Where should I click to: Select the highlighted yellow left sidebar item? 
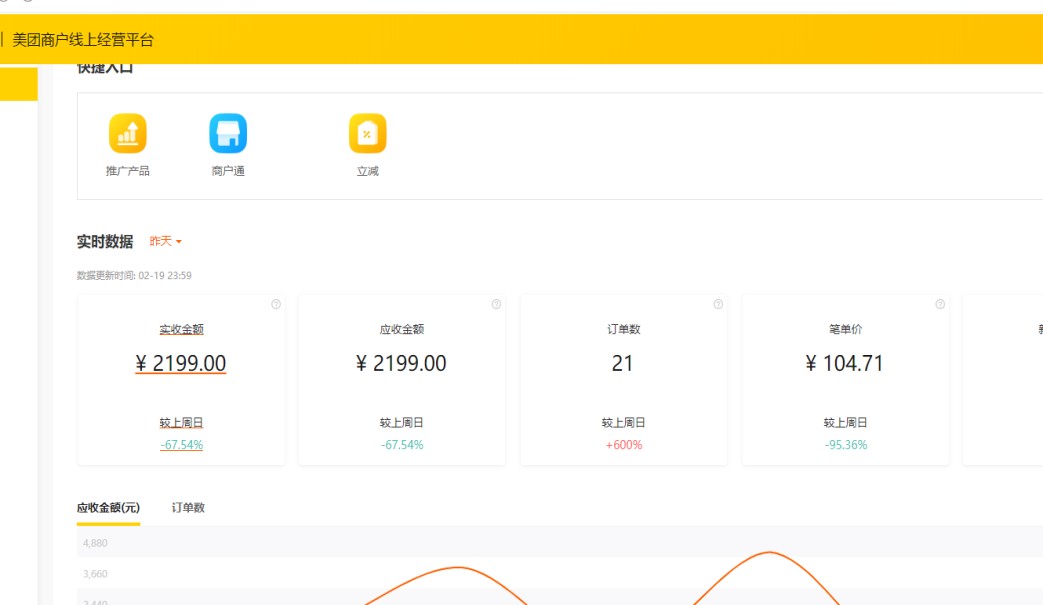click(18, 85)
